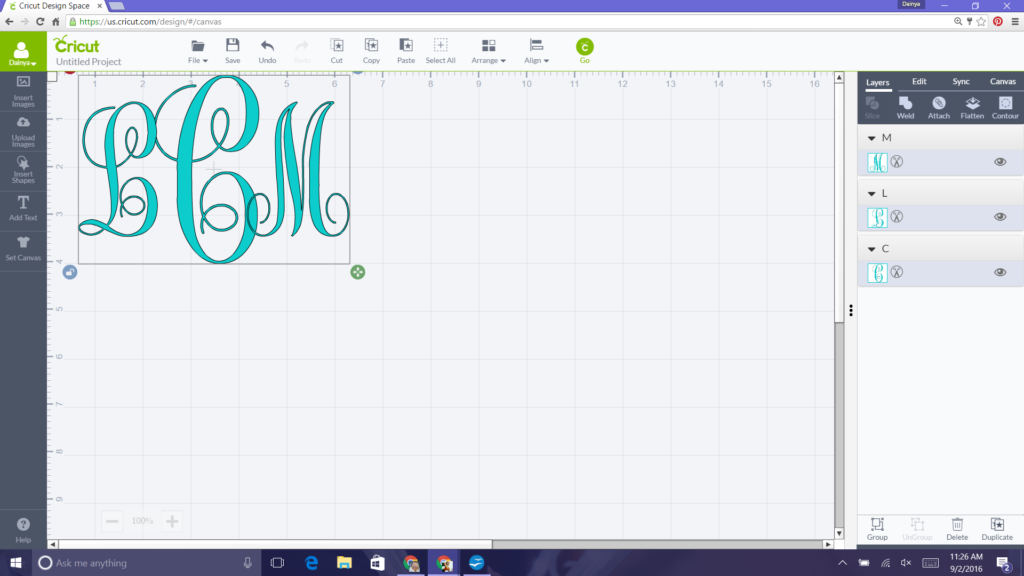Hide the M layer
The image size is (1024, 576).
point(1000,162)
